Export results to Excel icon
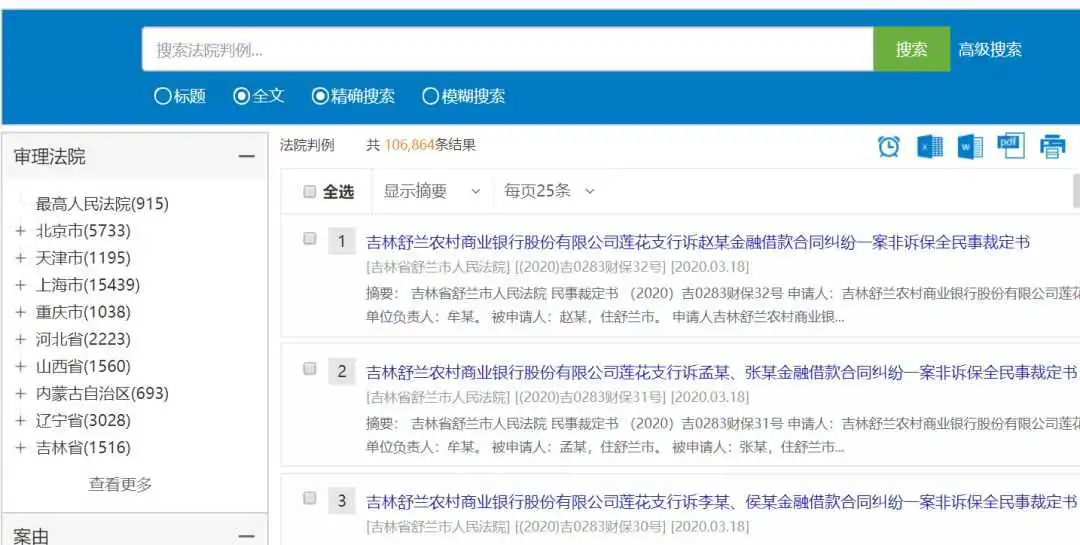This screenshot has width=1080, height=545. click(x=930, y=146)
